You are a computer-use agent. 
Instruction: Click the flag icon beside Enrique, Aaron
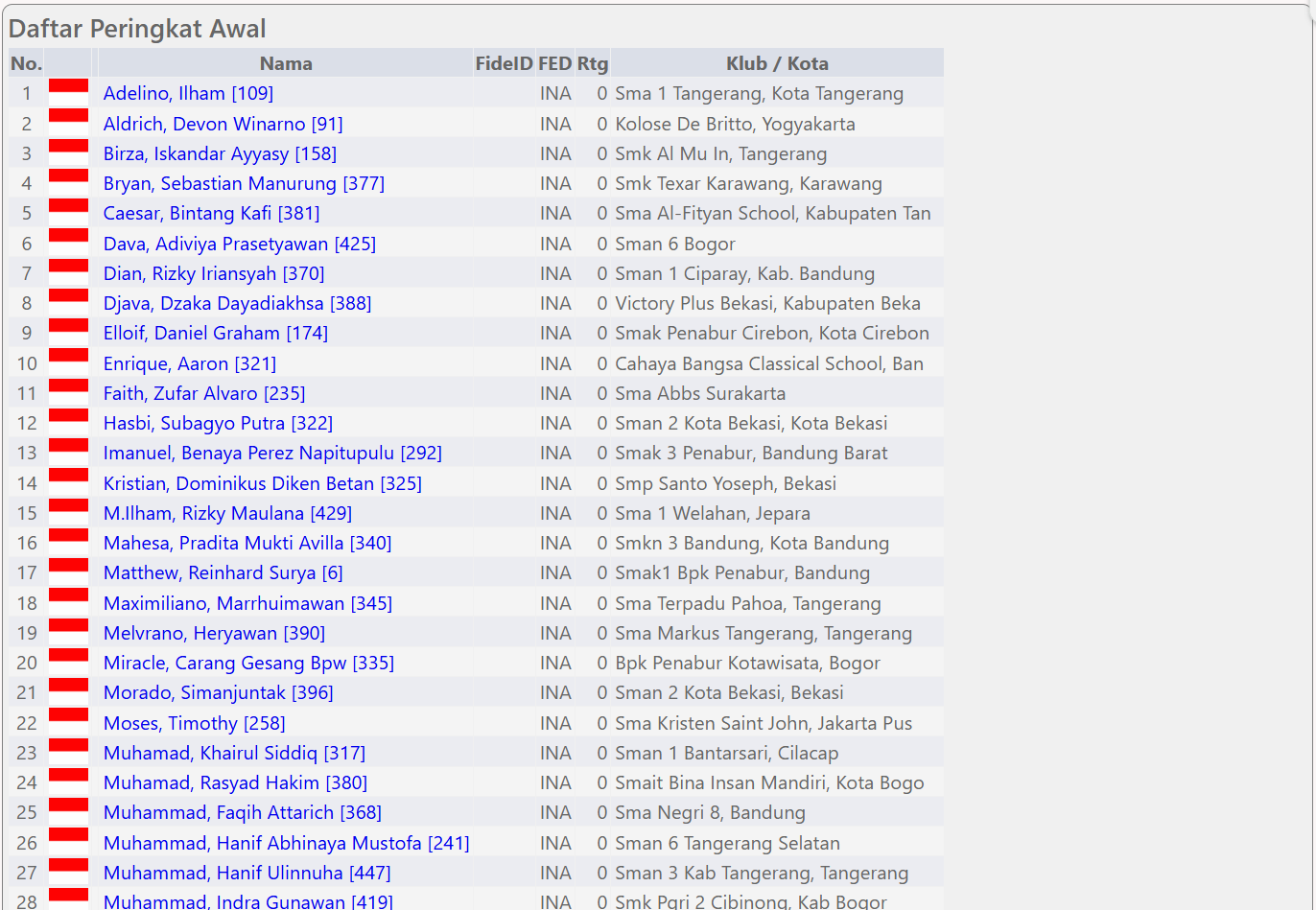(x=68, y=362)
